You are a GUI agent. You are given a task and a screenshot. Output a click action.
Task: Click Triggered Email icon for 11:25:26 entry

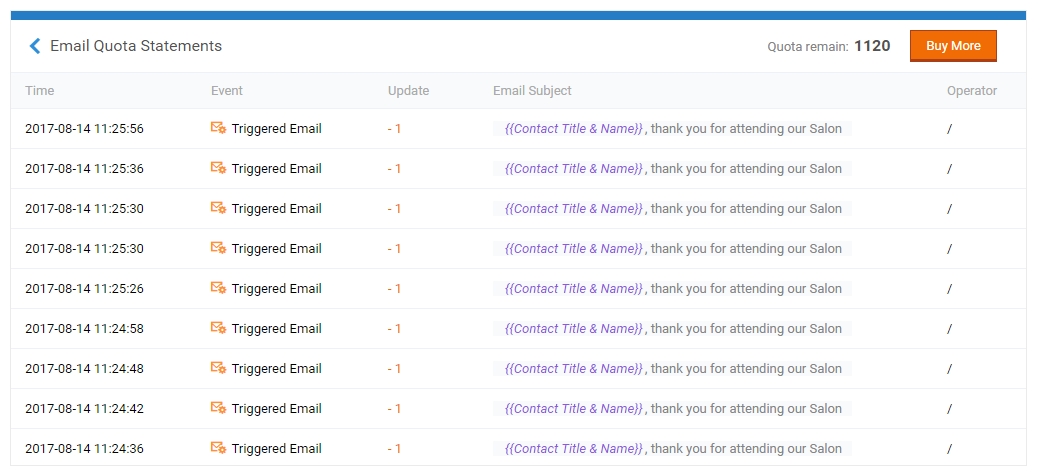click(218, 288)
